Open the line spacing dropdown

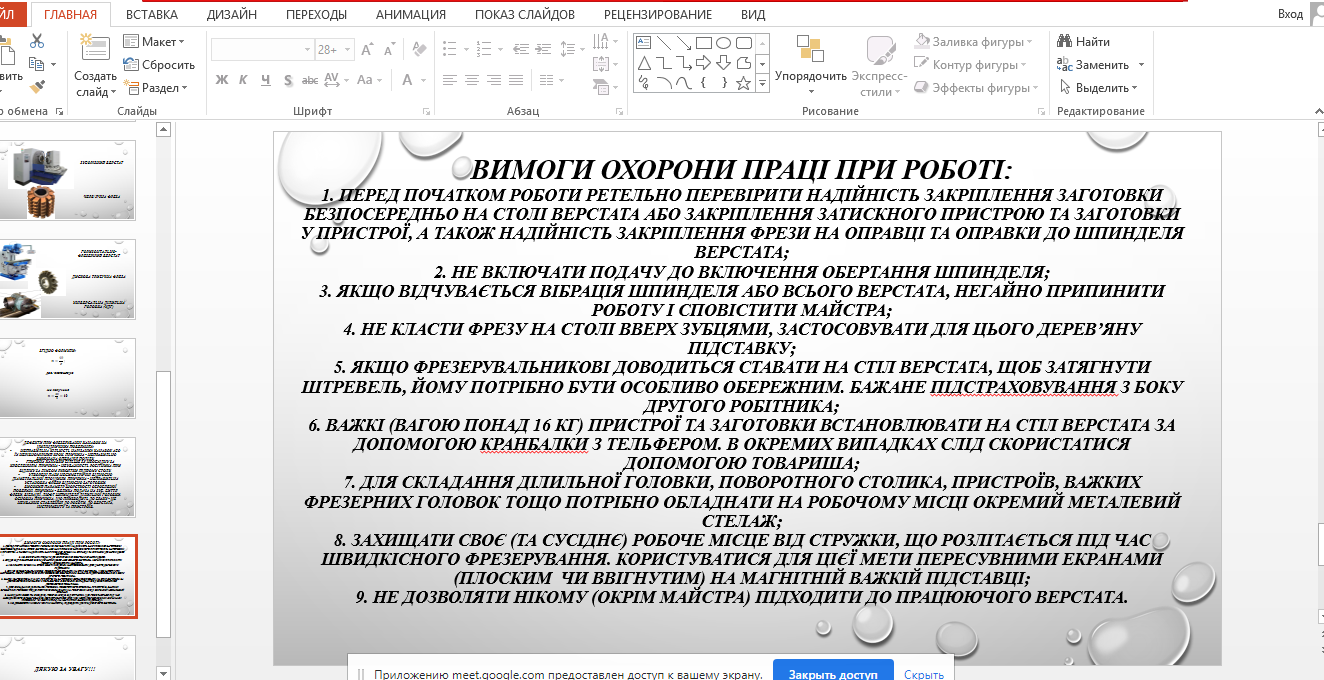pos(572,49)
